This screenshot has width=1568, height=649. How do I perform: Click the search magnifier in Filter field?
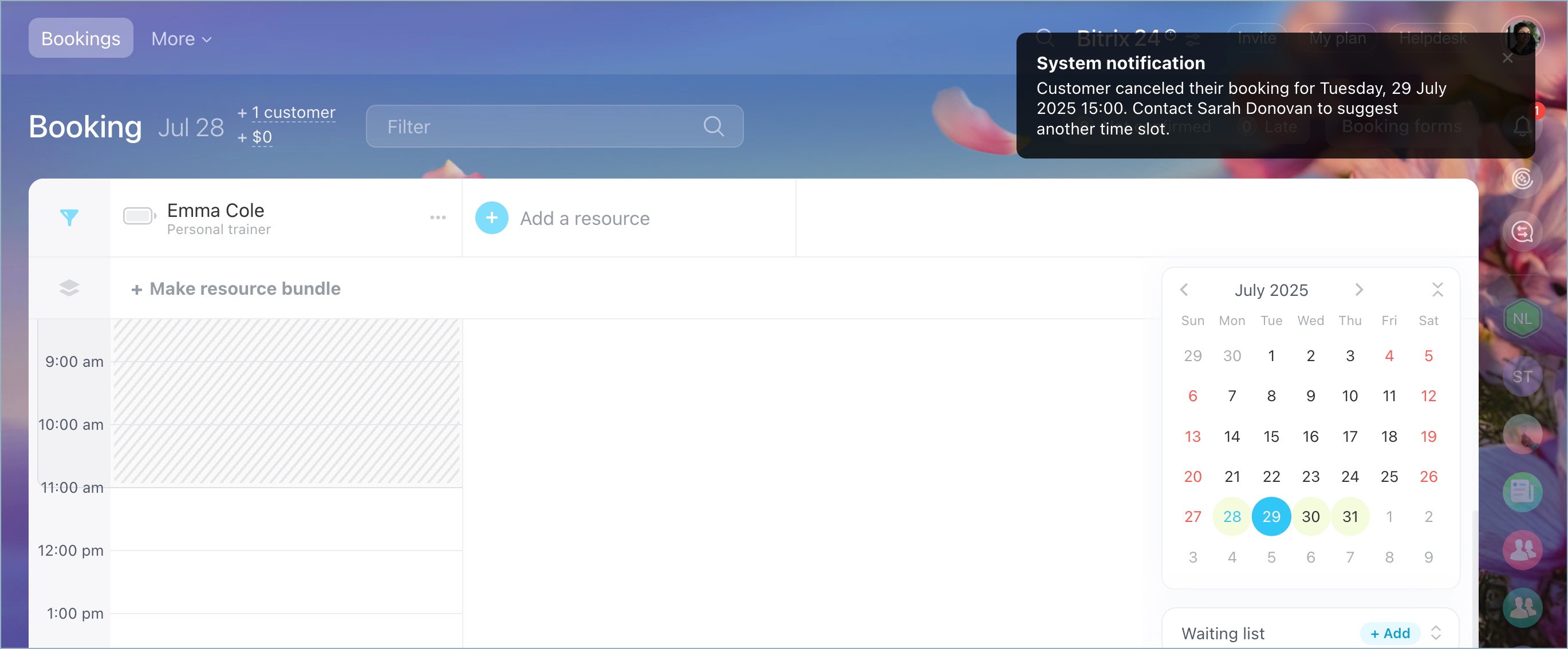click(713, 126)
